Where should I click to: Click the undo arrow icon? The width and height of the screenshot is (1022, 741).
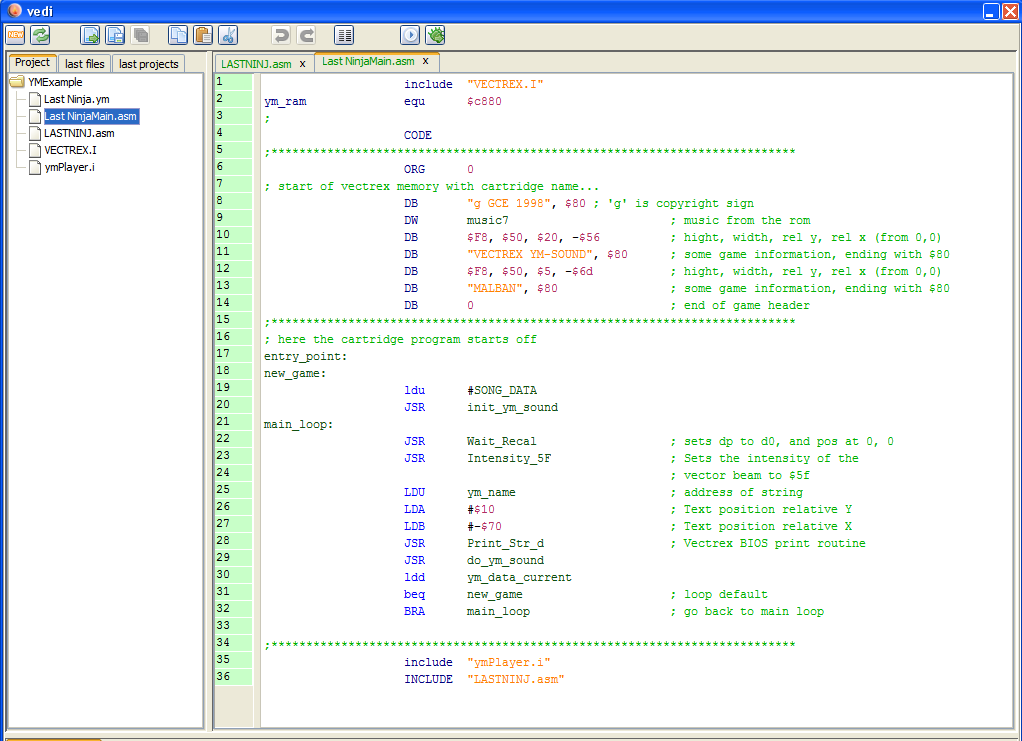(281, 35)
